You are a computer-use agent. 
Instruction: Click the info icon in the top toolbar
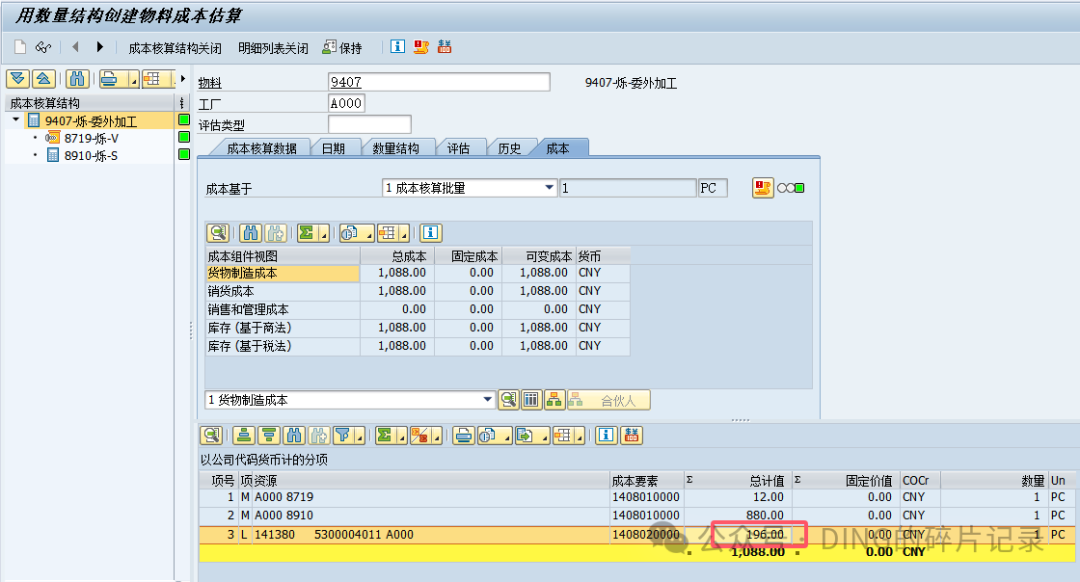pos(397,46)
